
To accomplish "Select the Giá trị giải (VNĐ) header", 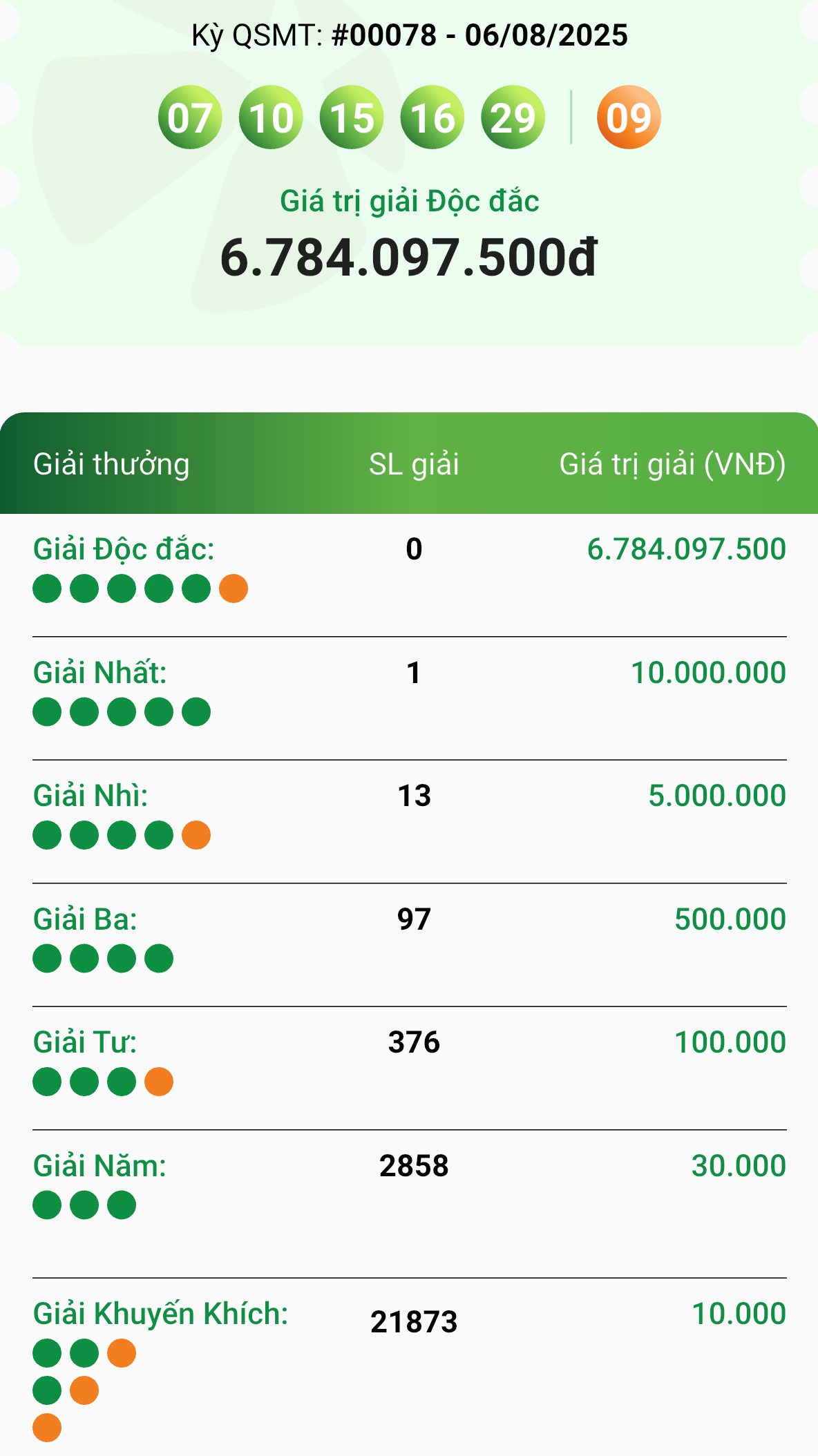I will tap(672, 464).
